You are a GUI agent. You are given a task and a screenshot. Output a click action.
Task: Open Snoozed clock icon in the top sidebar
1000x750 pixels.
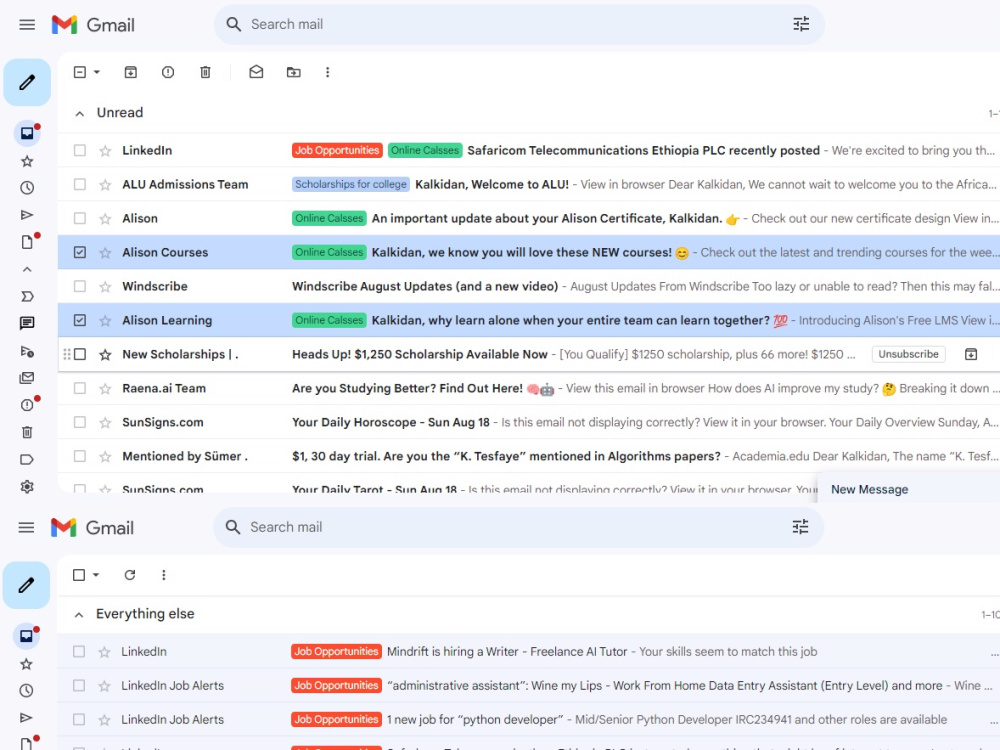(x=27, y=188)
